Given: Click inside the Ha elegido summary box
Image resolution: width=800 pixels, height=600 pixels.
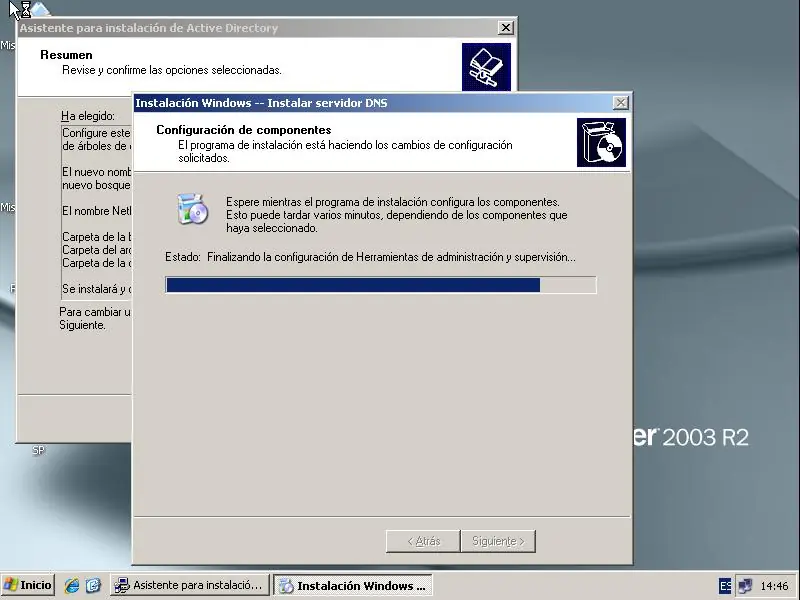Looking at the screenshot, I should pyautogui.click(x=96, y=211).
